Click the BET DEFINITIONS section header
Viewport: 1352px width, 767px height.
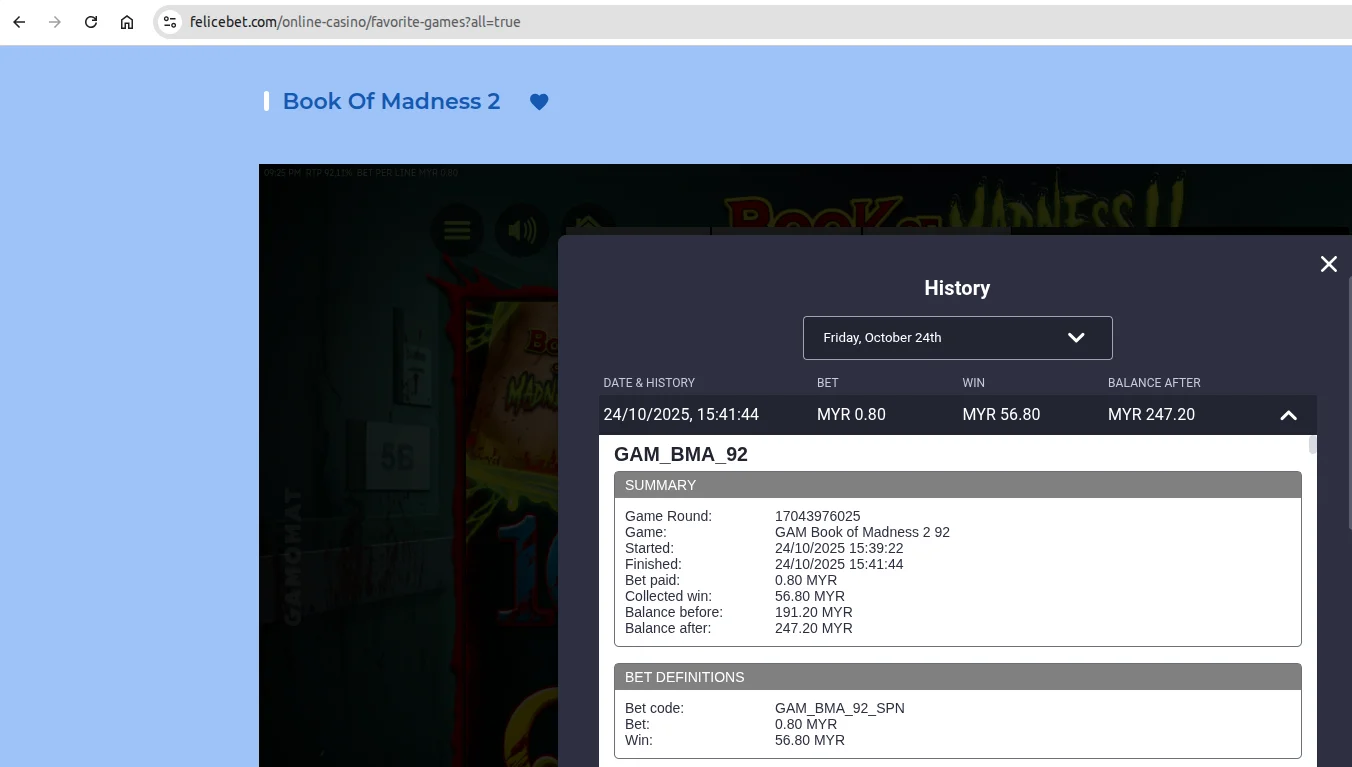958,677
